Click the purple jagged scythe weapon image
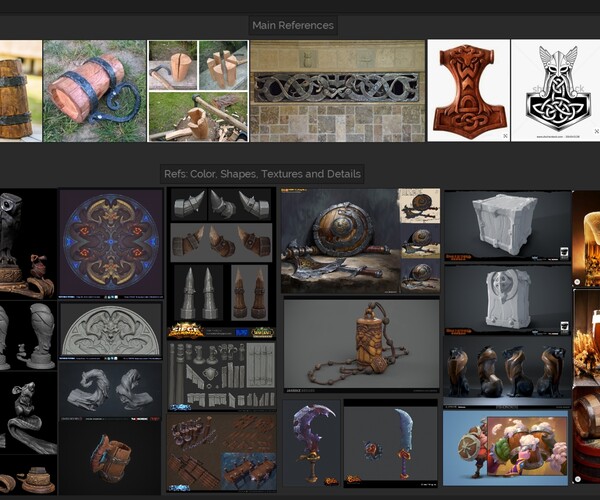 (x=311, y=443)
